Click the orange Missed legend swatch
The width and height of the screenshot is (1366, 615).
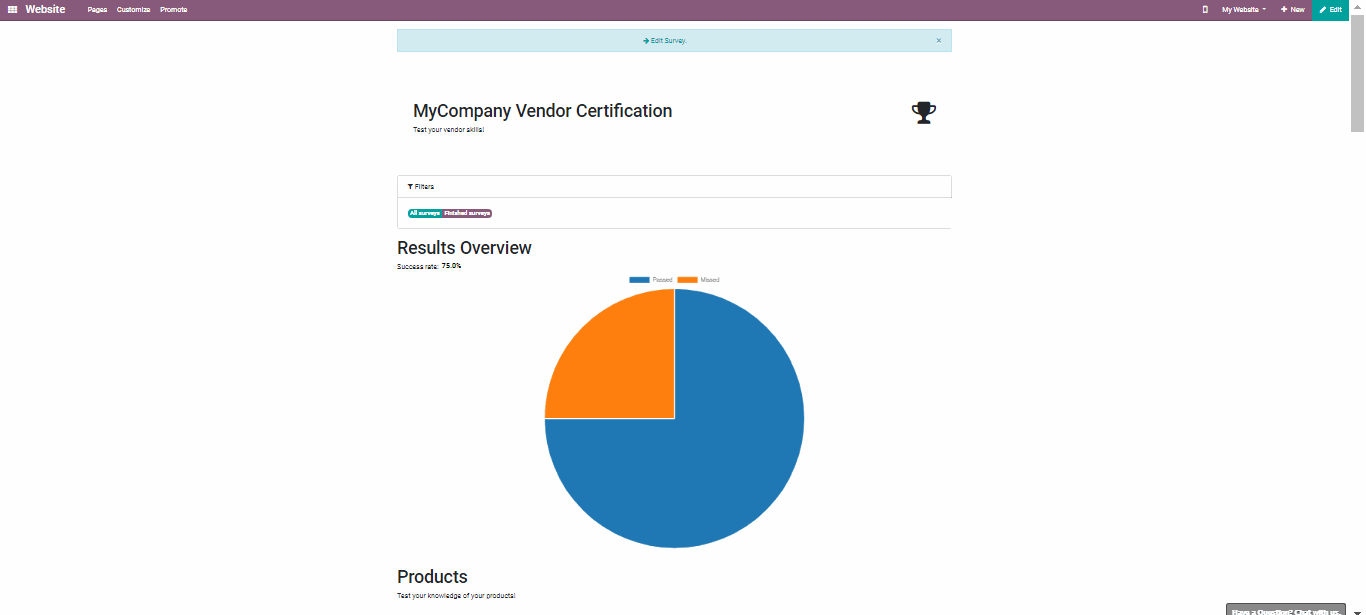point(687,280)
